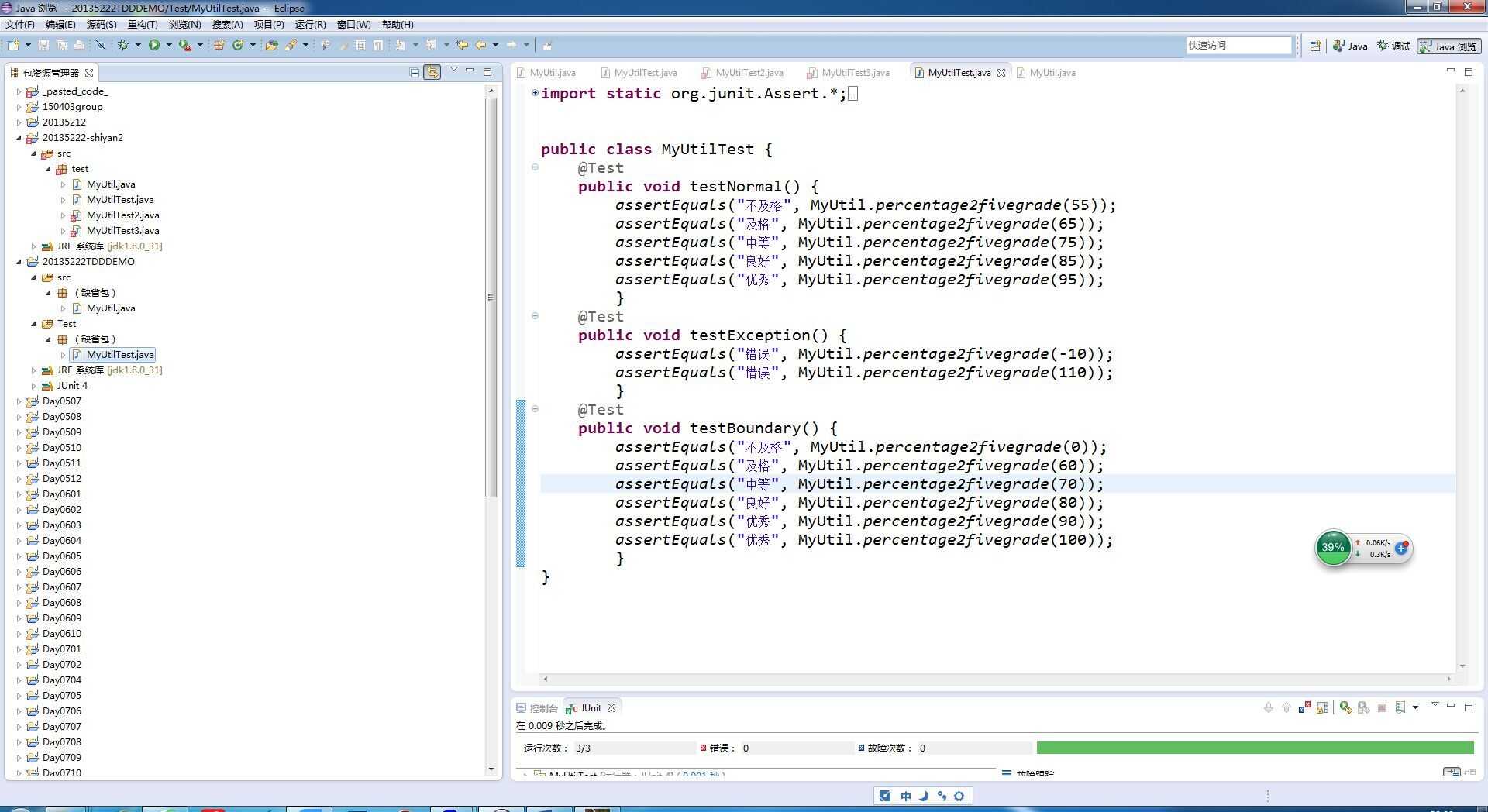Open the JUnit layout dropdown arrow
This screenshot has height=812, width=1488.
tap(1415, 707)
